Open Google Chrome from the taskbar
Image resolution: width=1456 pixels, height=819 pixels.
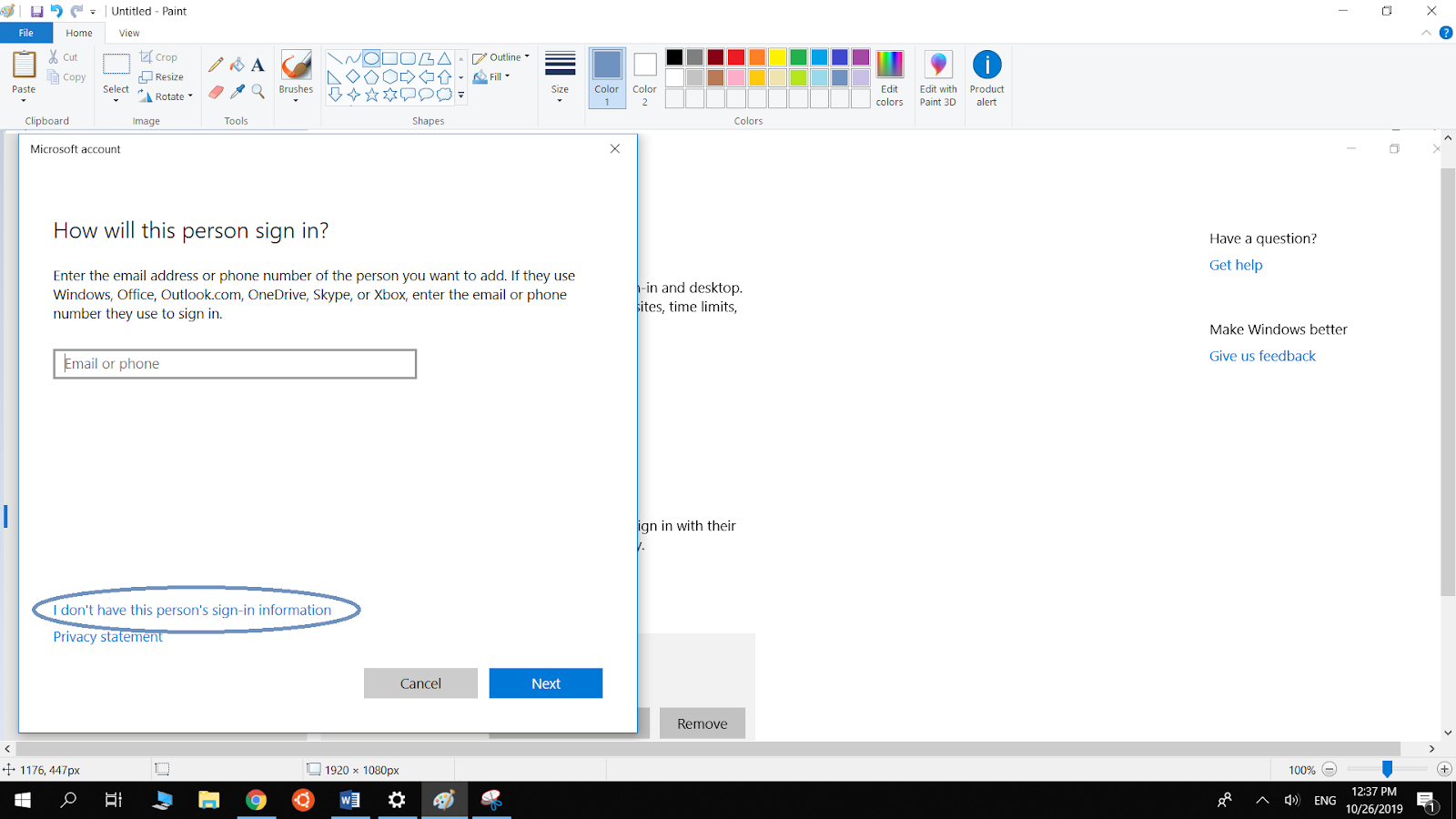point(257,800)
